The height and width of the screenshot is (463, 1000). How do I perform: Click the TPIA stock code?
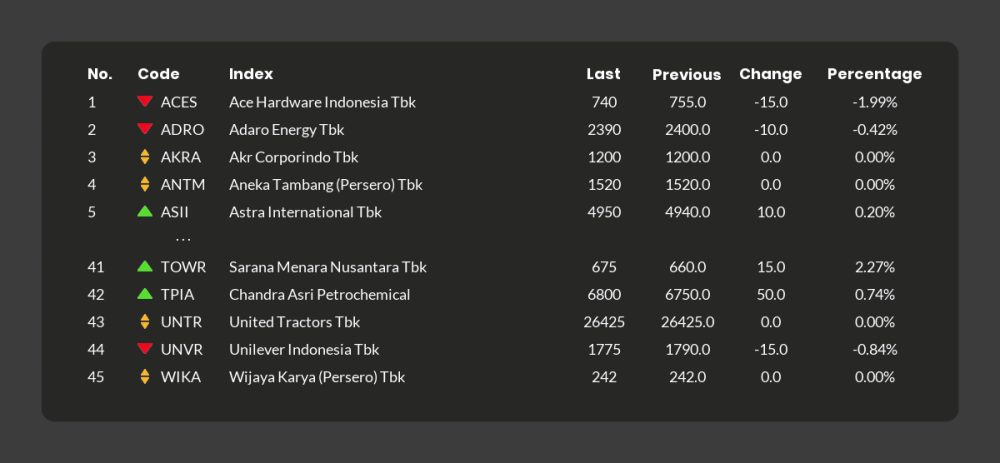[x=177, y=294]
